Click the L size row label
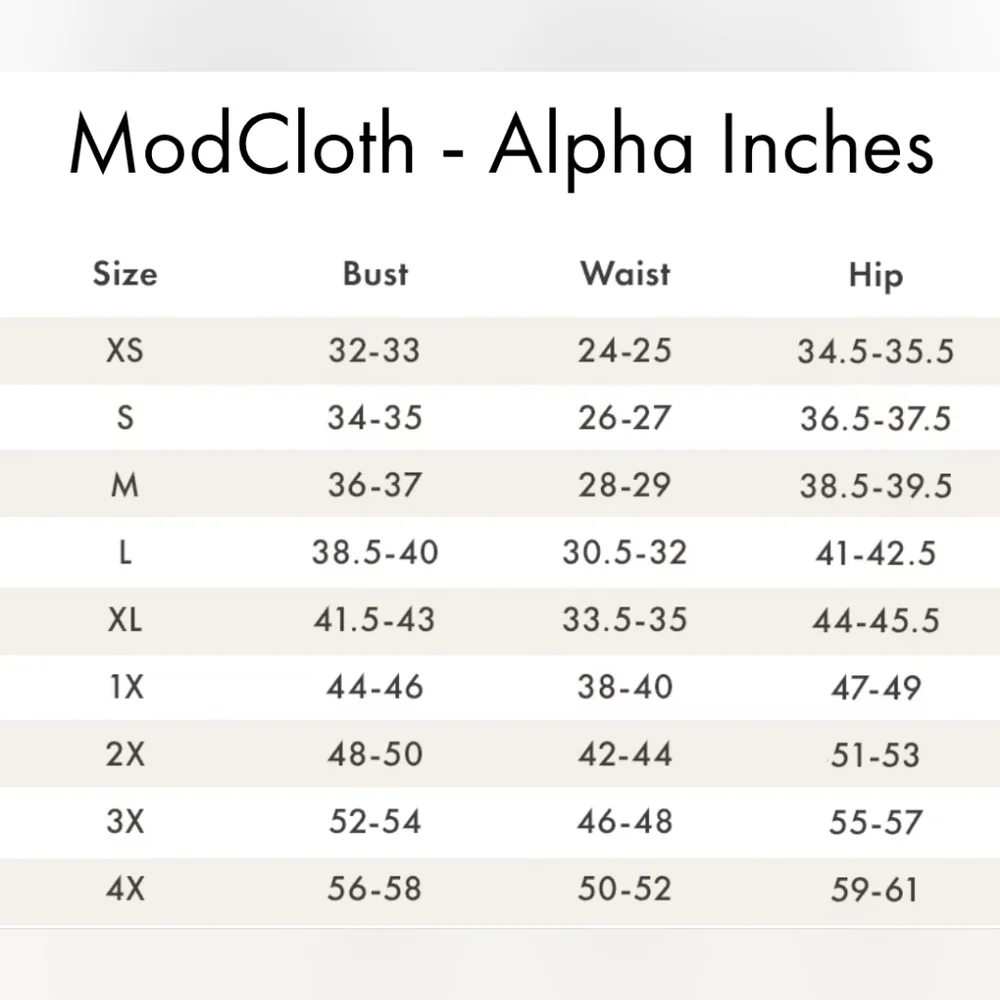The height and width of the screenshot is (1000, 1000). [125, 552]
